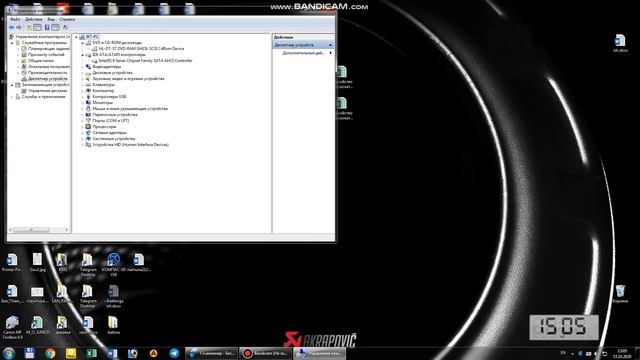Screen dimensions: 640x360
Task: Select Мыши и иные указывающие устройства
Action: click(130, 109)
